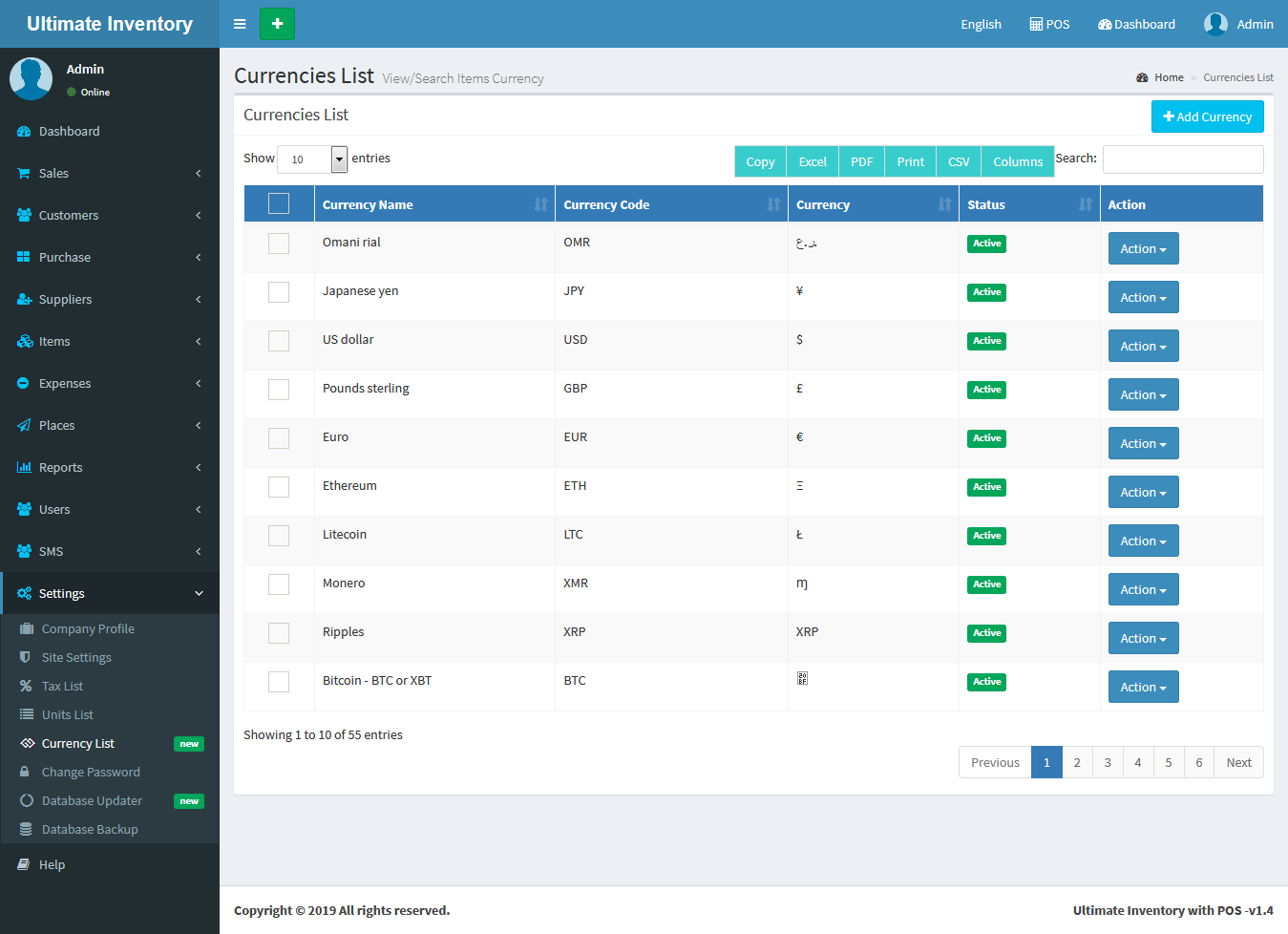Click the Add Currency button

(x=1207, y=117)
